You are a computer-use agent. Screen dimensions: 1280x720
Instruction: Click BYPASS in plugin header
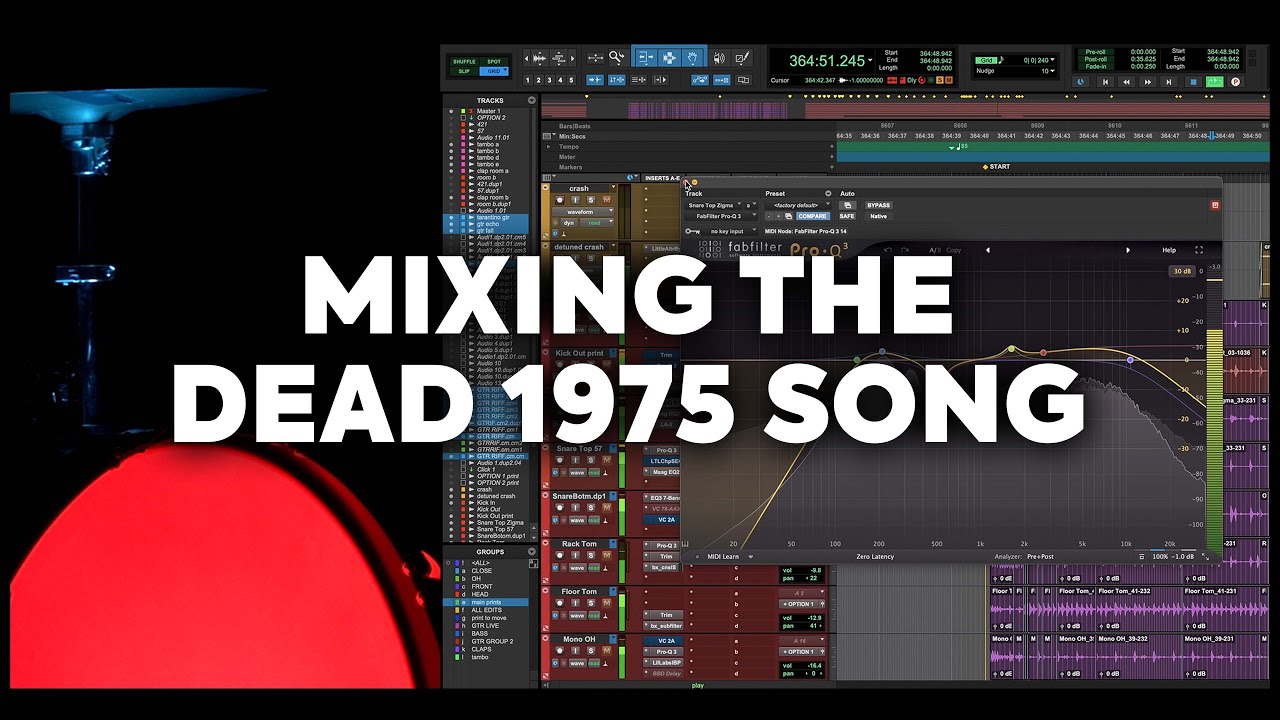click(878, 205)
